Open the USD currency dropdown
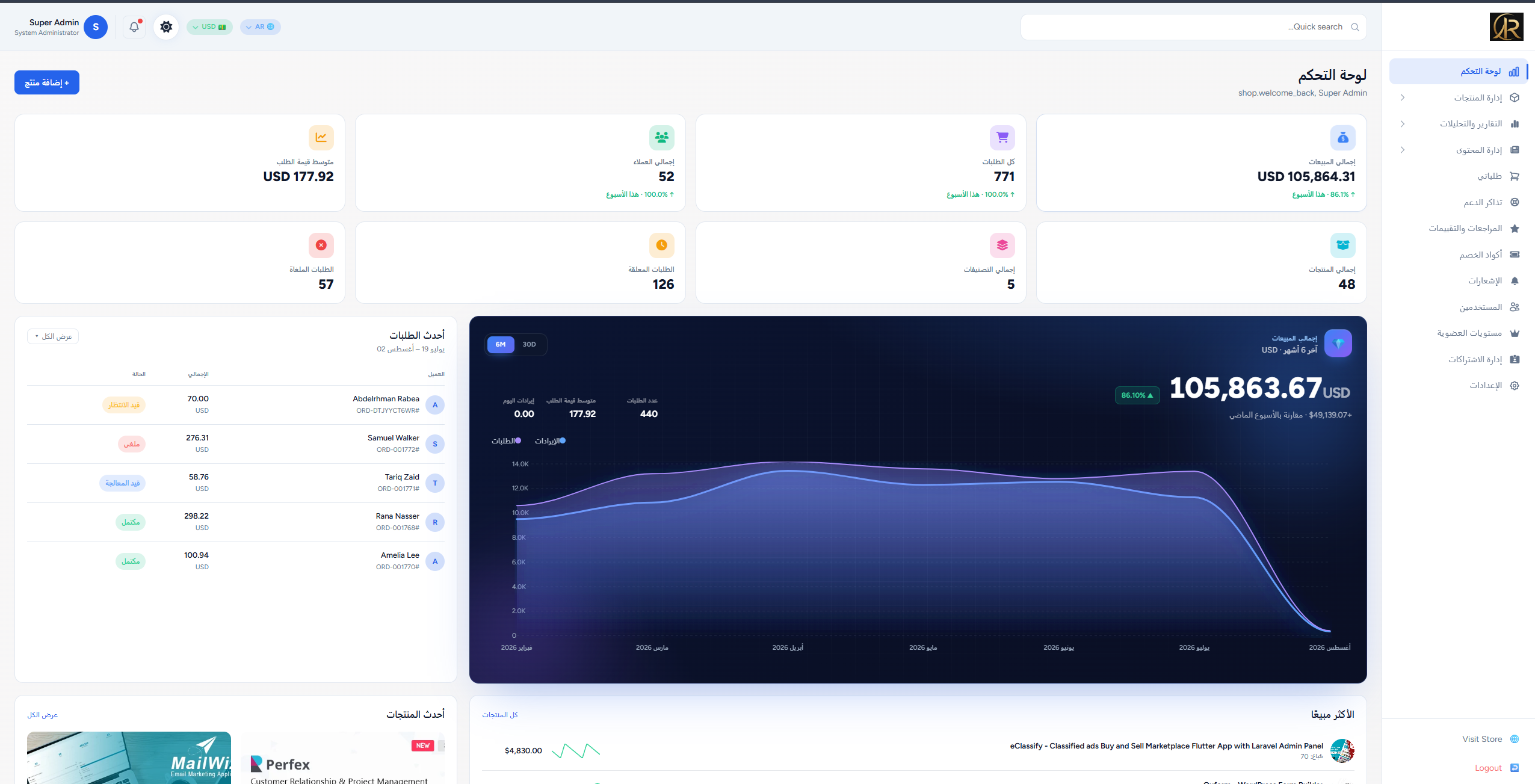 click(x=209, y=27)
